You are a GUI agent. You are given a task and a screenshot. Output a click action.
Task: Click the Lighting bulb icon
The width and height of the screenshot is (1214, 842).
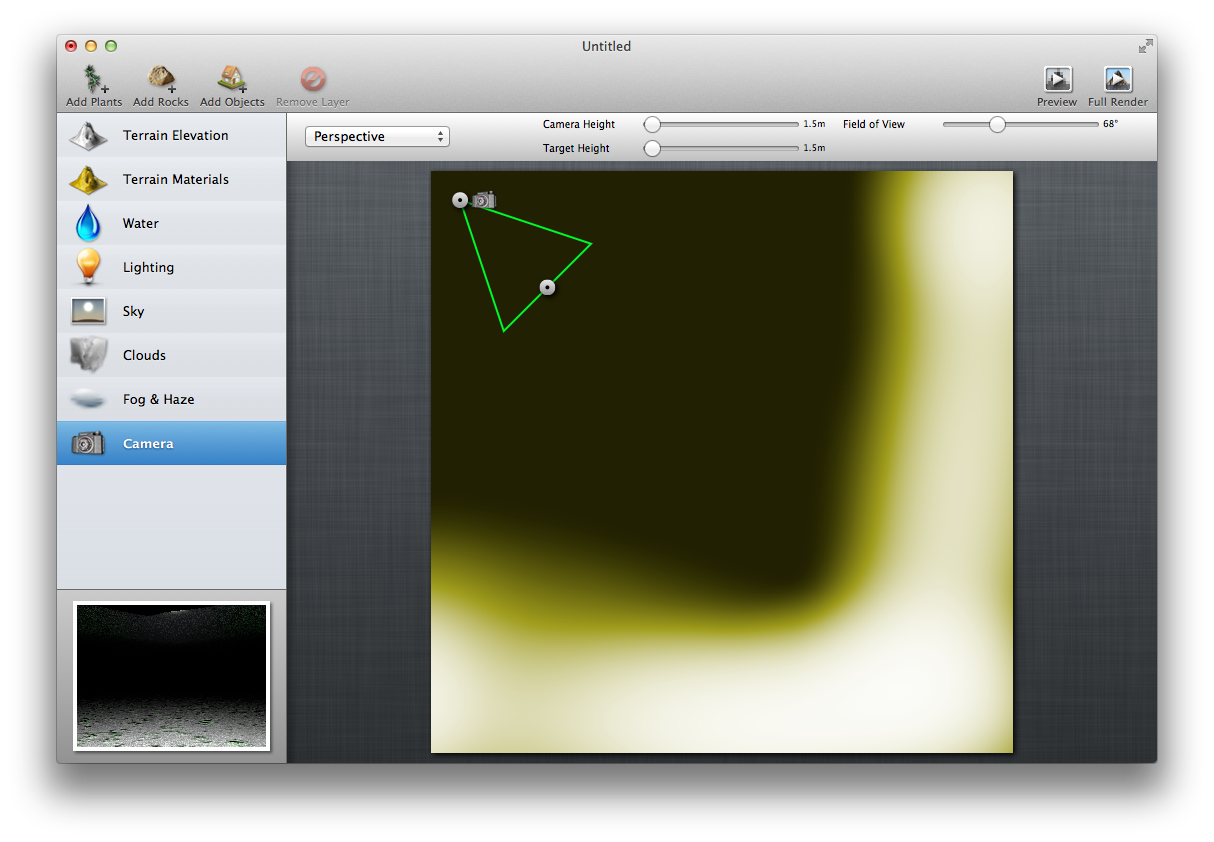click(88, 267)
